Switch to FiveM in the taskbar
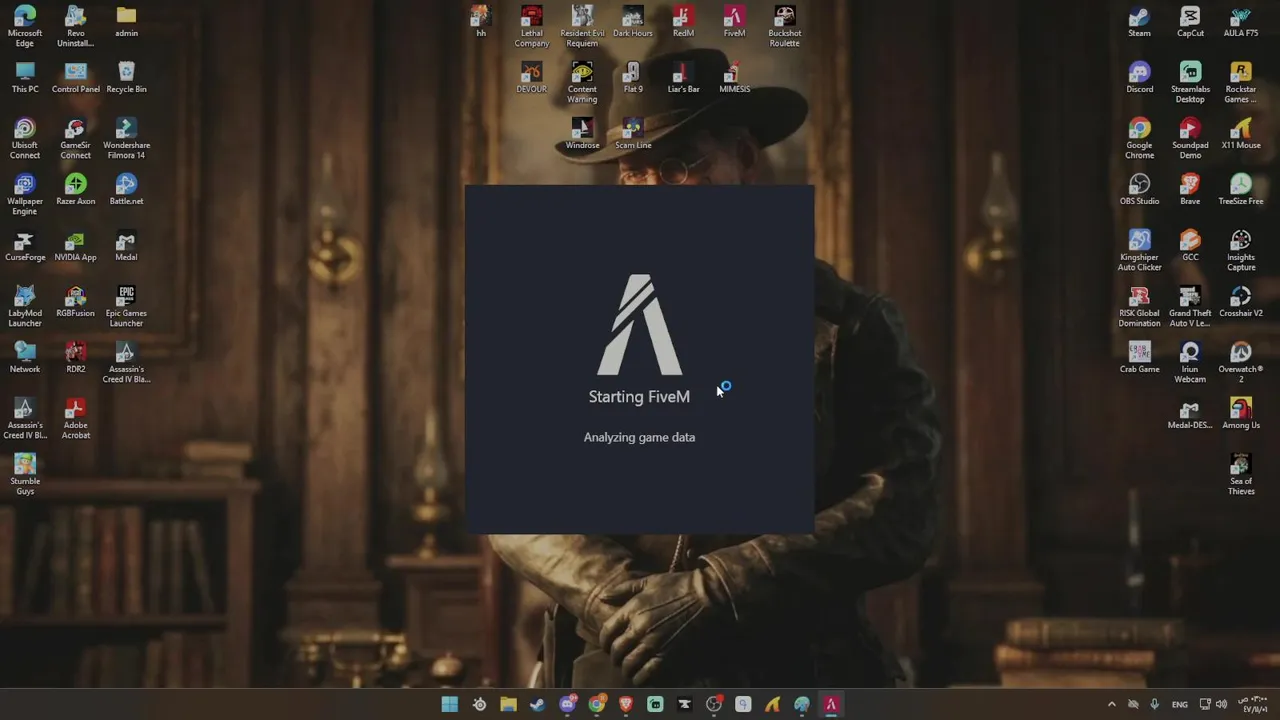The height and width of the screenshot is (720, 1280). [831, 704]
